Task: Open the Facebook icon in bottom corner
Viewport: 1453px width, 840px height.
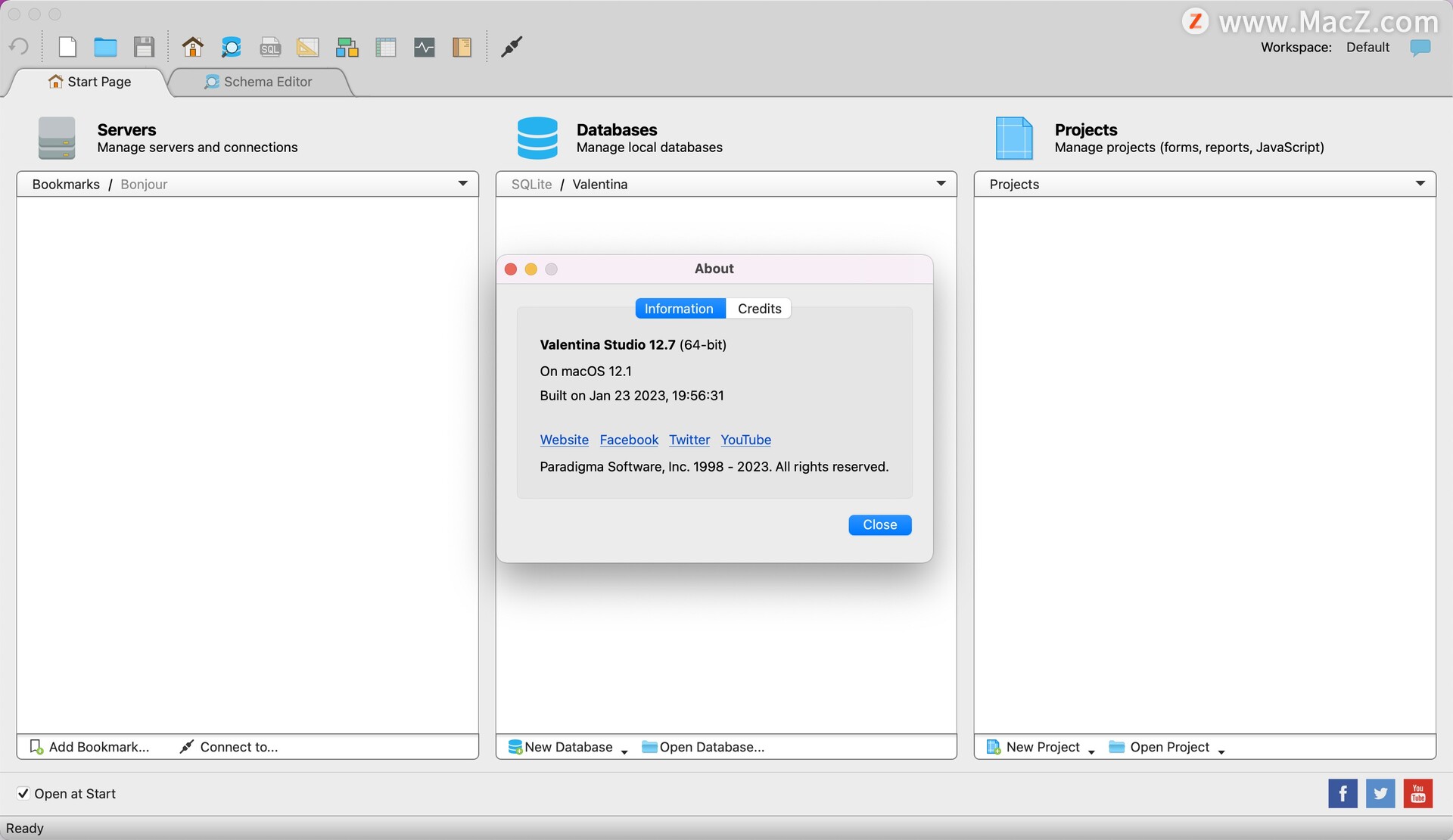Action: coord(1343,793)
